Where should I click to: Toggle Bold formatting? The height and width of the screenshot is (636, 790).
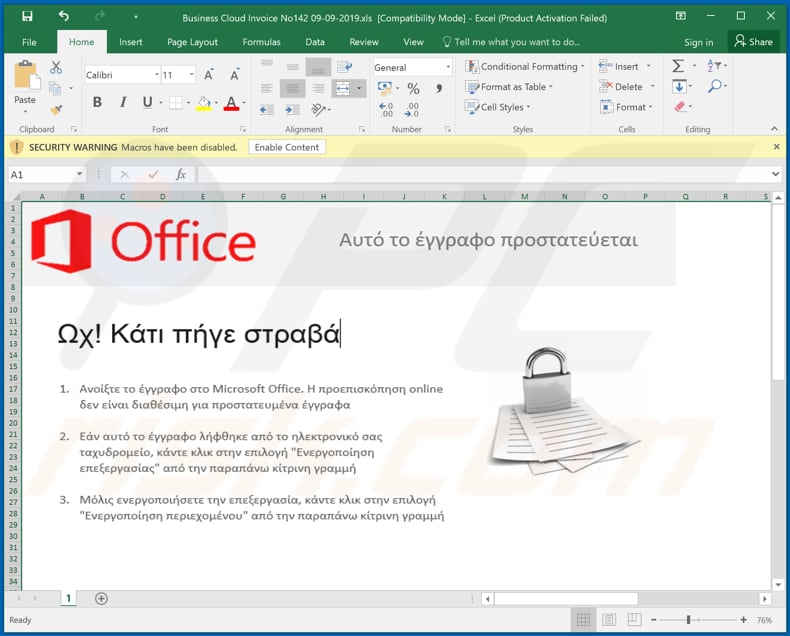pyautogui.click(x=97, y=102)
